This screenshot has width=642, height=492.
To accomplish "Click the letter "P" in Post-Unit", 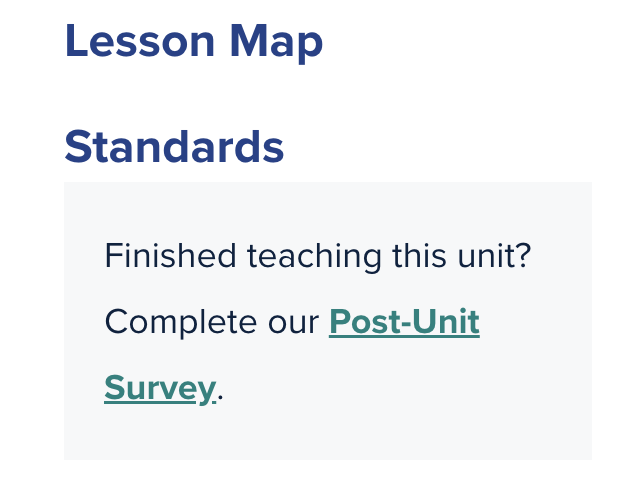I will tap(340, 323).
